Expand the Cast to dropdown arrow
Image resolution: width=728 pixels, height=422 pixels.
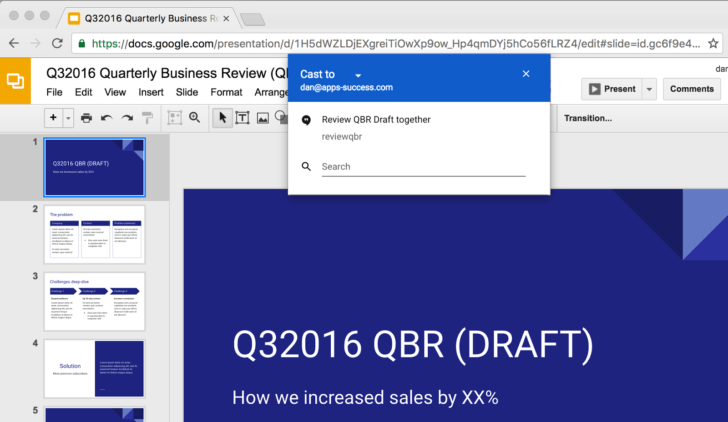tap(358, 75)
